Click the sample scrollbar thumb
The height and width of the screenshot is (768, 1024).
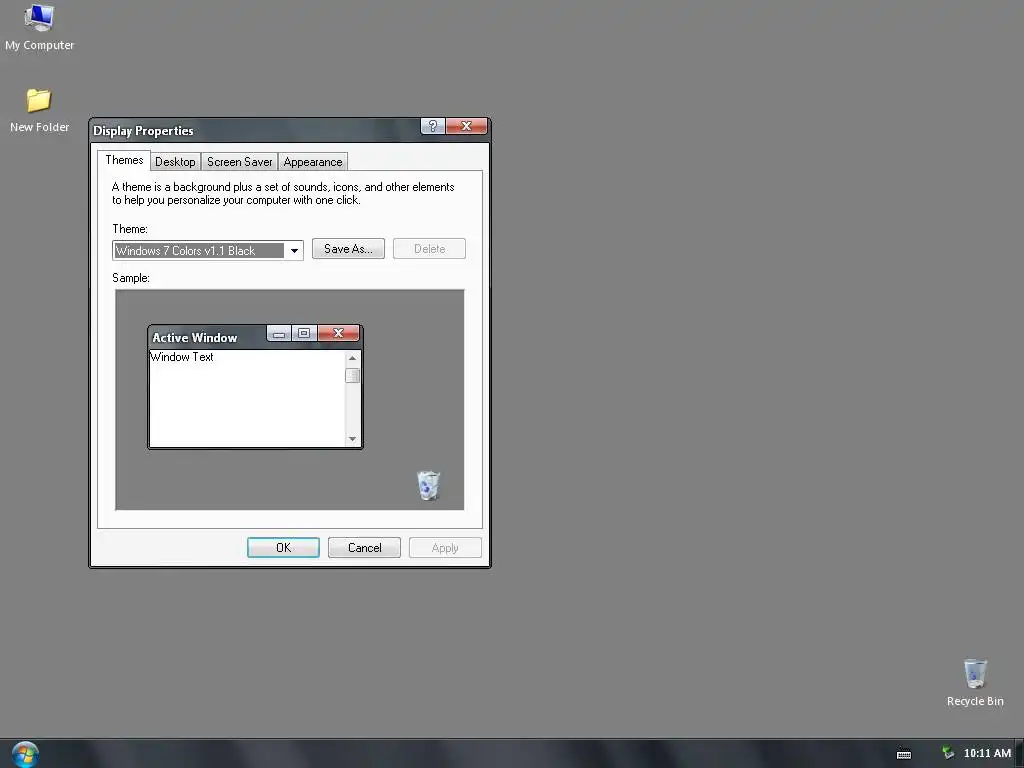(353, 376)
